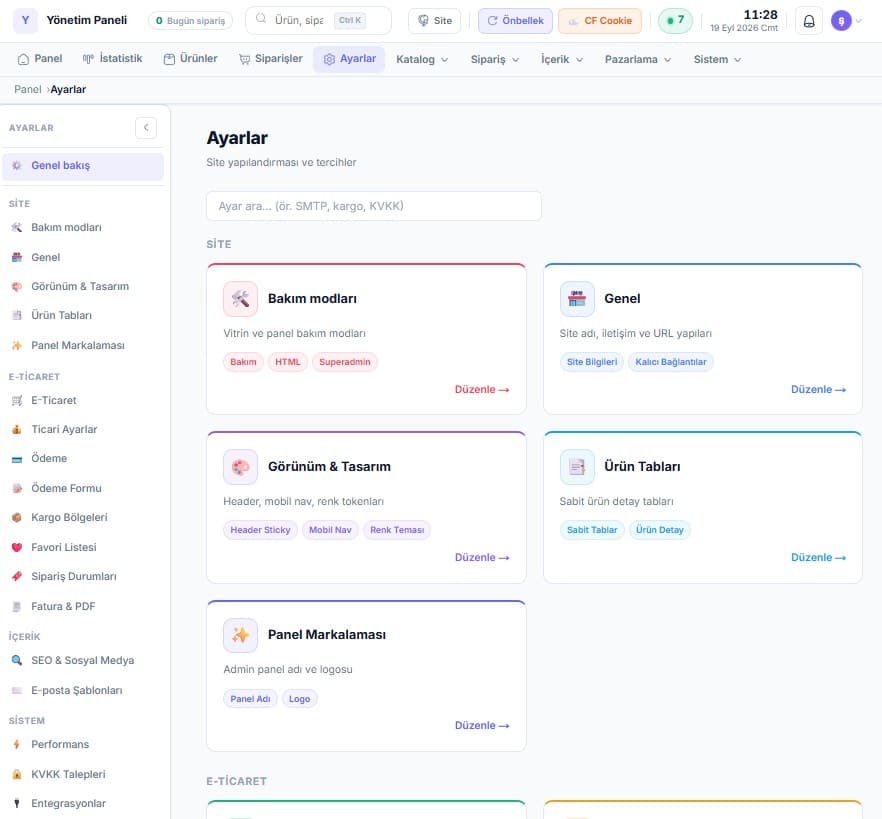This screenshot has width=882, height=819.
Task: Click the Ürün Tabları card icon
Action: coord(577,467)
